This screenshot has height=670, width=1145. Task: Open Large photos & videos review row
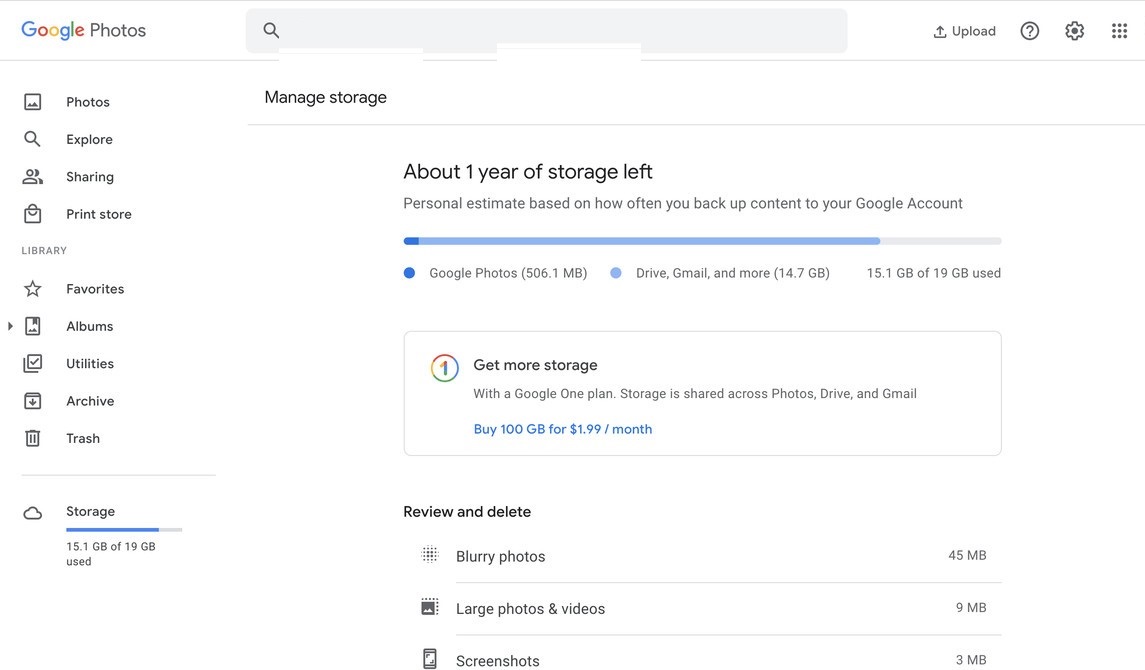701,608
